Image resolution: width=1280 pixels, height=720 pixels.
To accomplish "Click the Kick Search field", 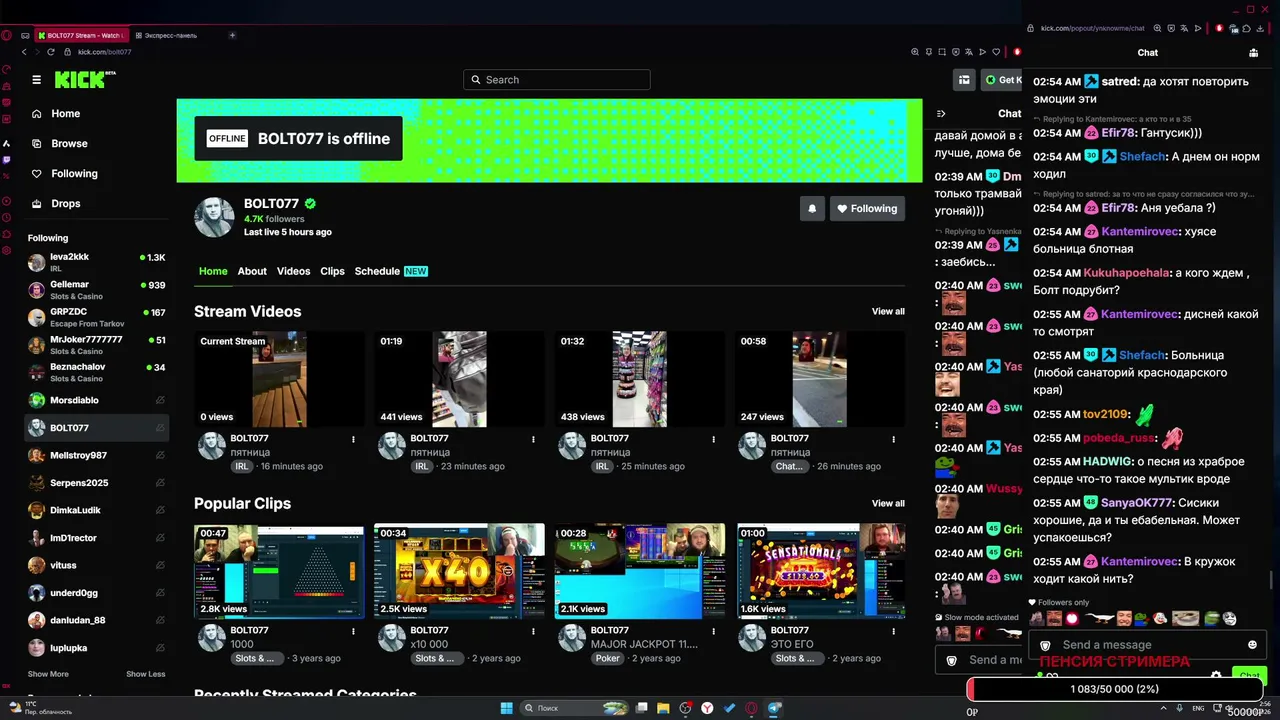I will 557,80.
